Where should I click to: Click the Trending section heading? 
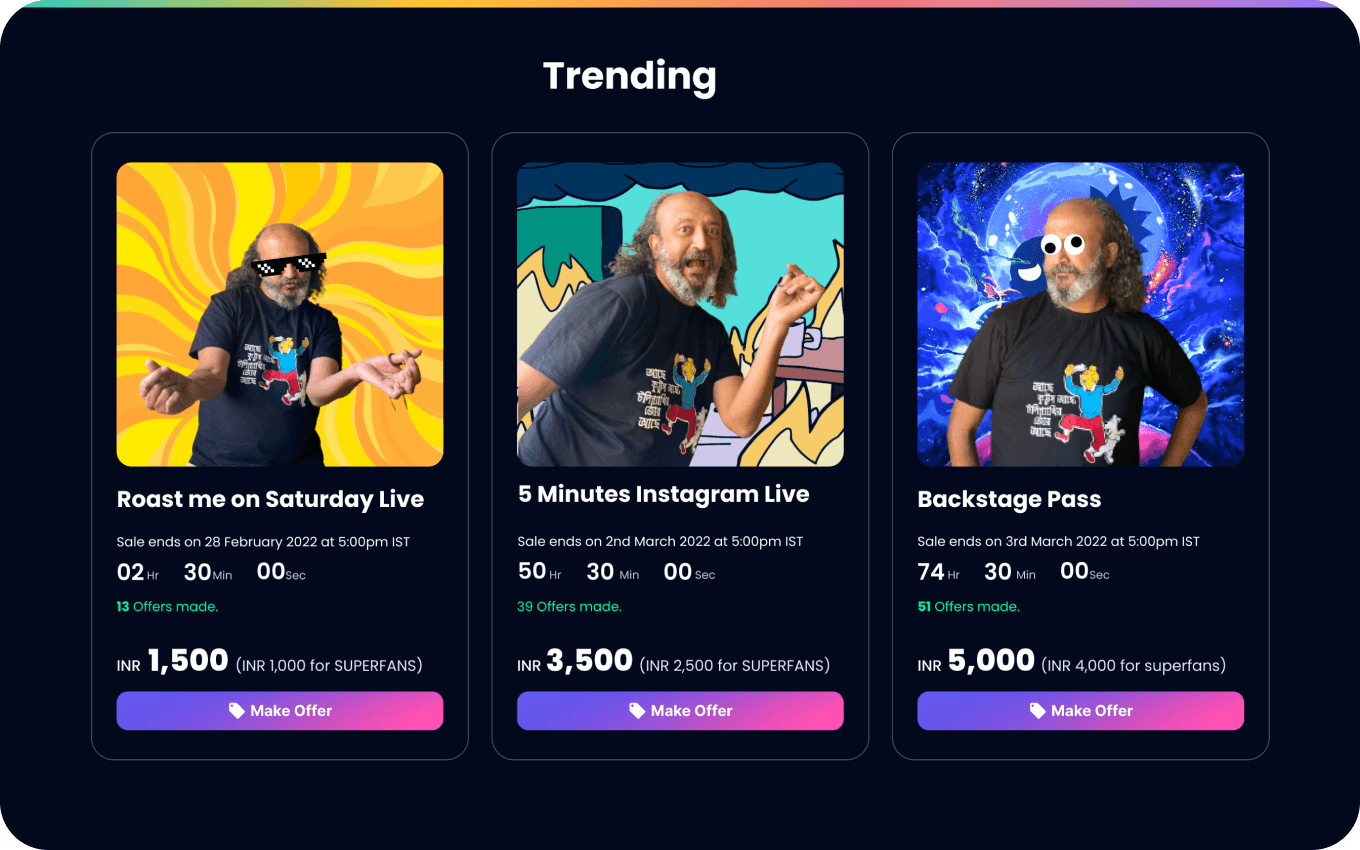click(x=630, y=76)
